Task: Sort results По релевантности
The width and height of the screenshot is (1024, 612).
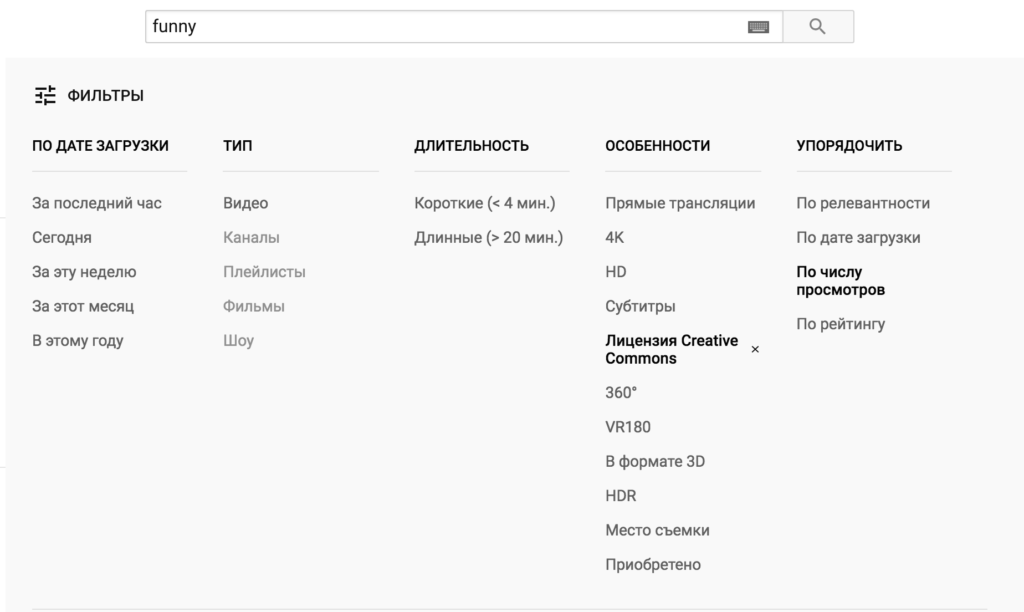Action: 863,203
